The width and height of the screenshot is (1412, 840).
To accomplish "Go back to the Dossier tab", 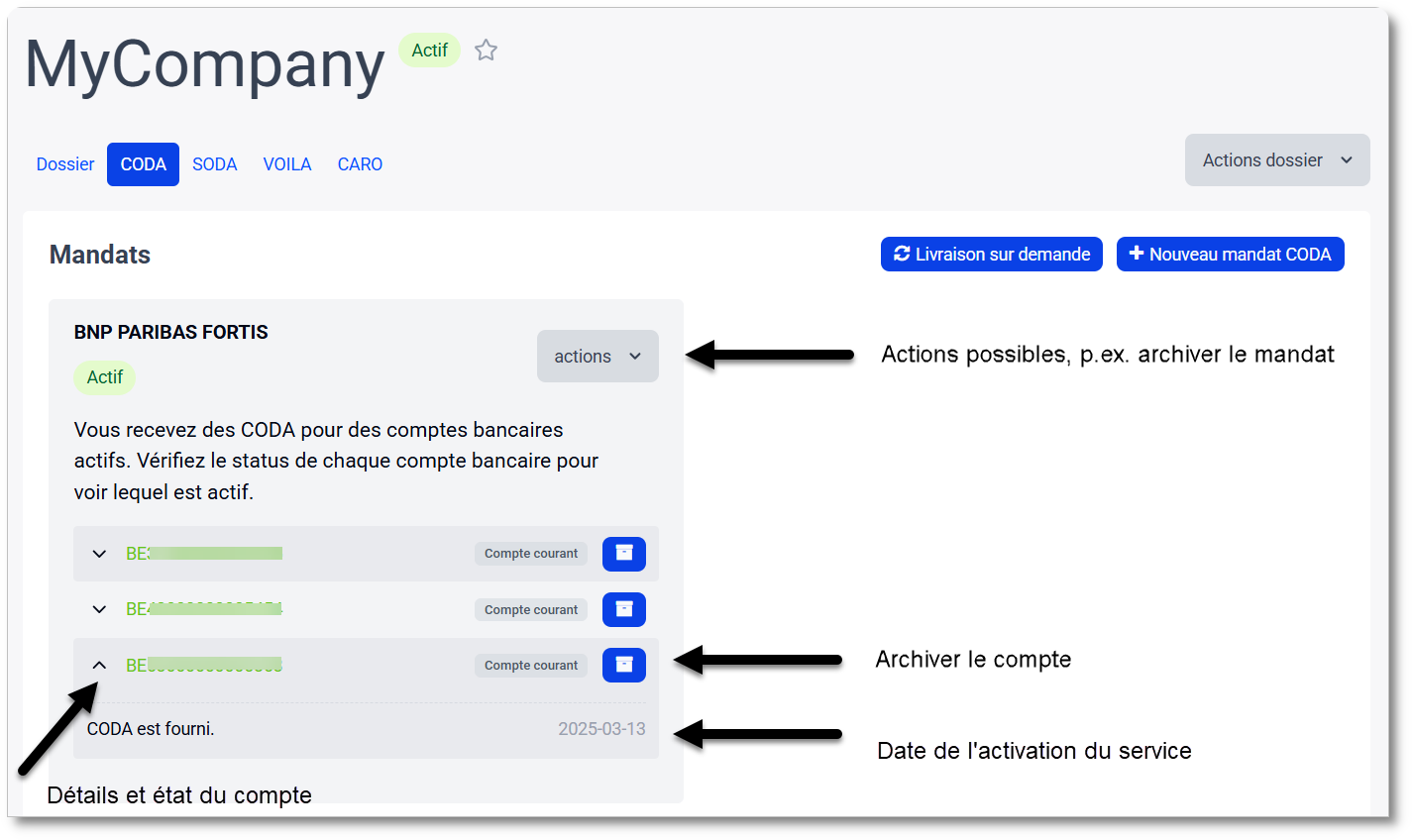I will click(x=64, y=163).
